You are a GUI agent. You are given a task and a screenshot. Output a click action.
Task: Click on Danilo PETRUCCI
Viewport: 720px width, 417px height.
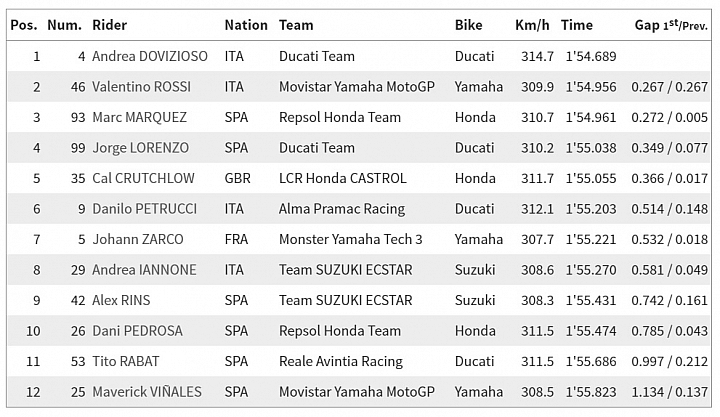click(x=145, y=209)
